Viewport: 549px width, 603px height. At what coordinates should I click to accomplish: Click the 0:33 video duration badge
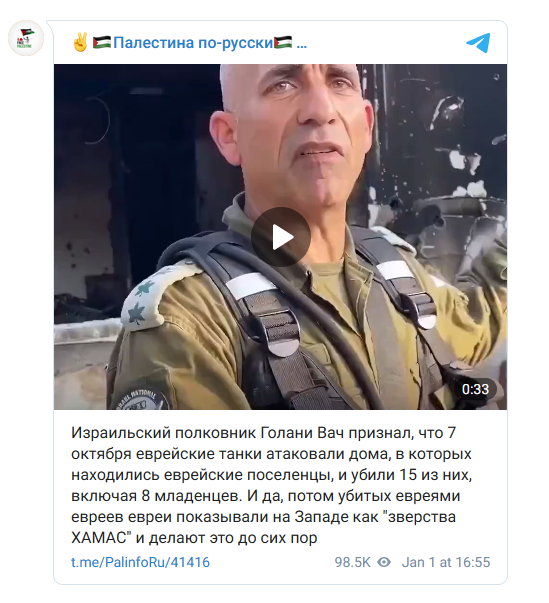point(475,389)
